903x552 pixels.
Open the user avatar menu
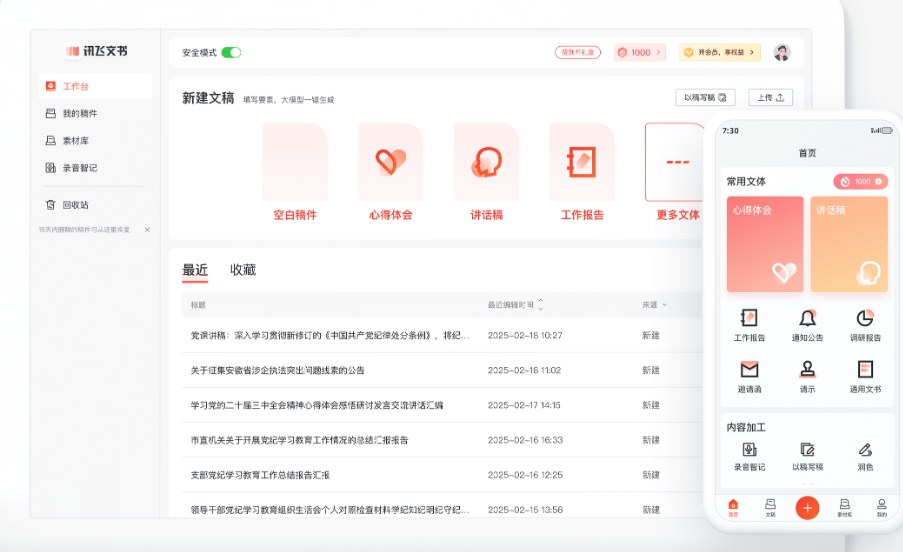(x=781, y=52)
